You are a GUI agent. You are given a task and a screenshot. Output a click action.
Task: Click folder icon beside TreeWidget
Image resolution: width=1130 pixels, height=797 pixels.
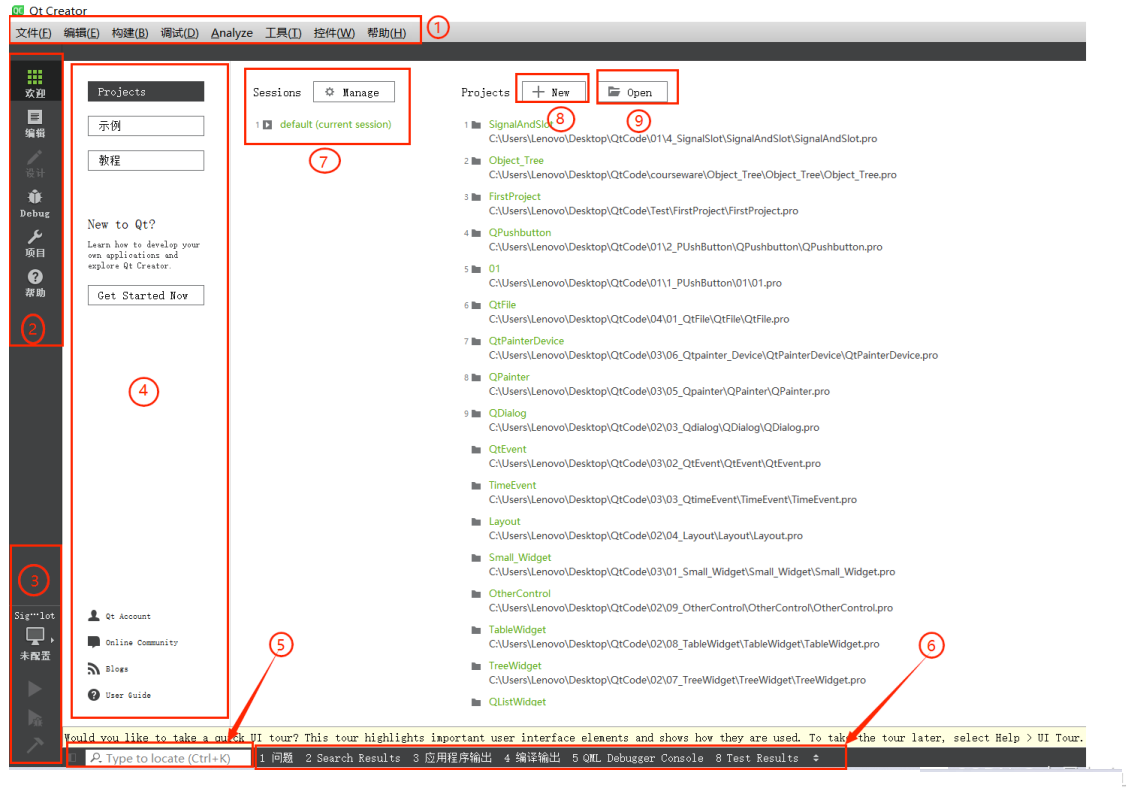(476, 666)
